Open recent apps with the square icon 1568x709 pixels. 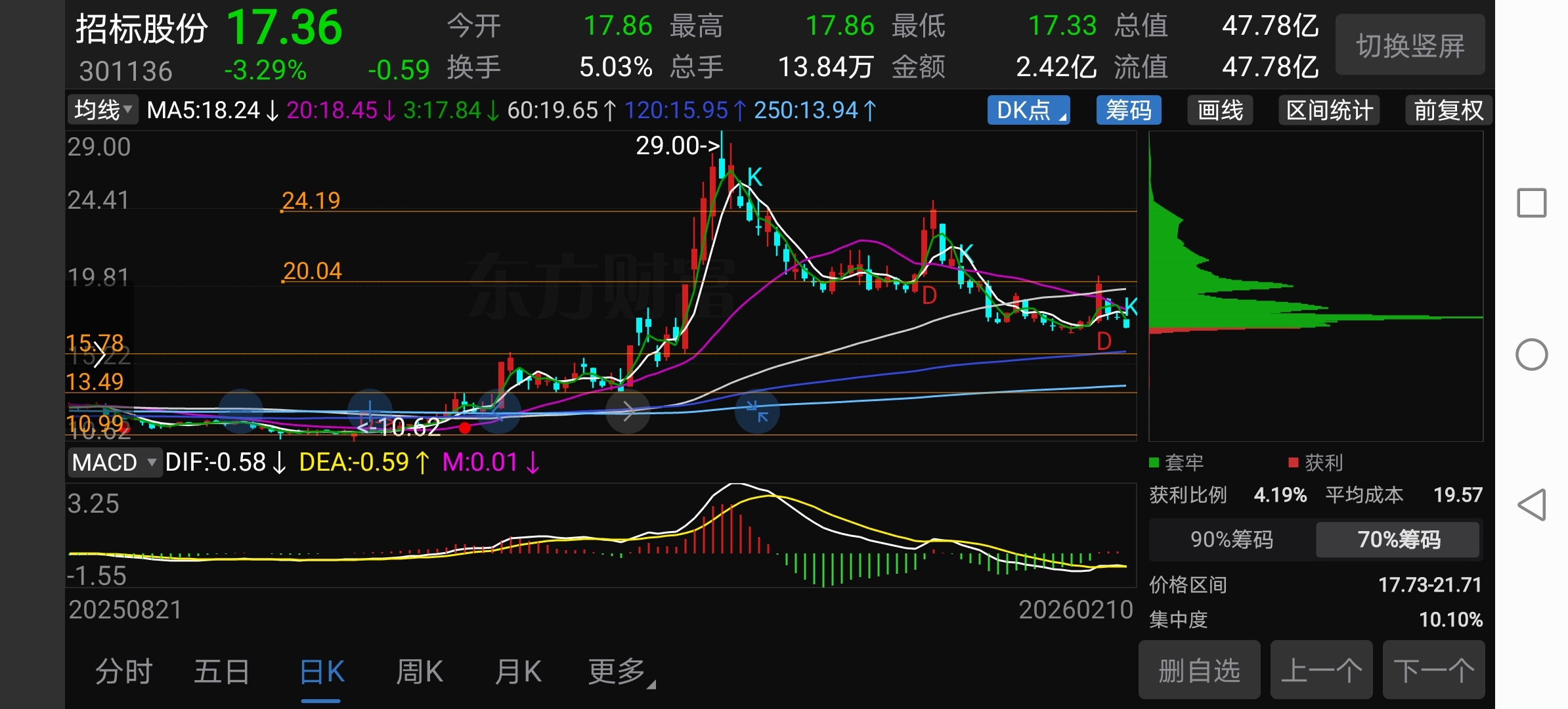(x=1531, y=203)
